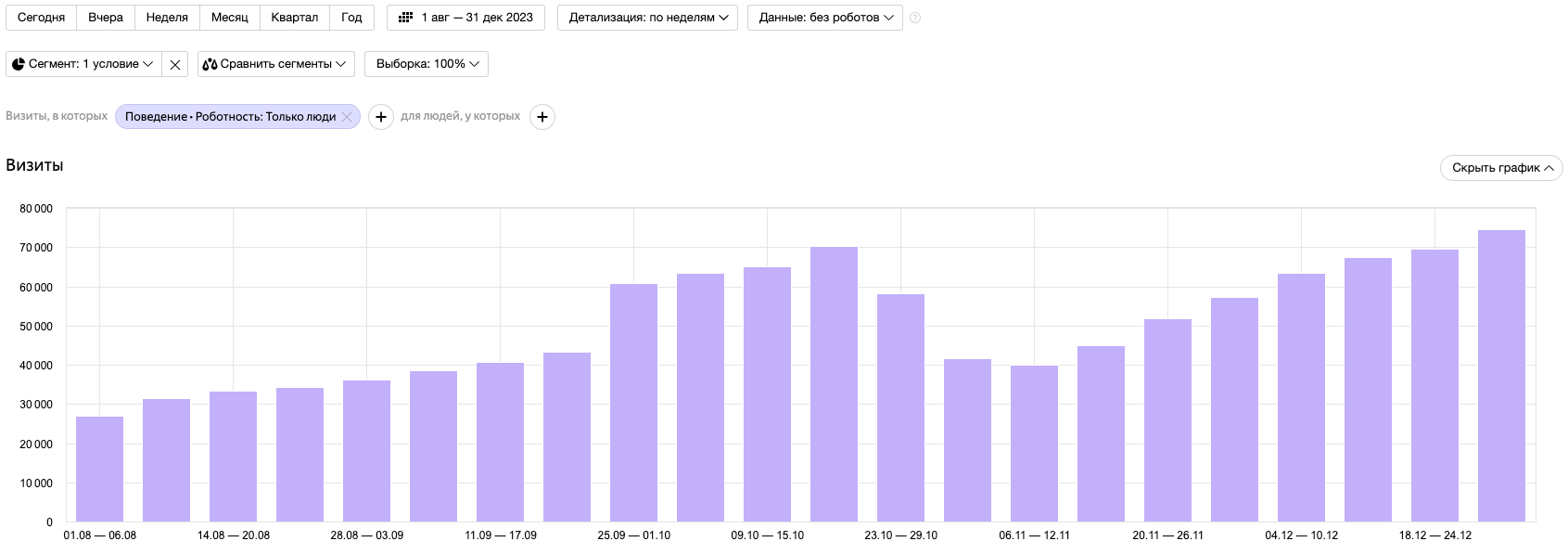Choose the 'Квартал' period
Image resolution: width=1568 pixels, height=554 pixels.
click(294, 18)
